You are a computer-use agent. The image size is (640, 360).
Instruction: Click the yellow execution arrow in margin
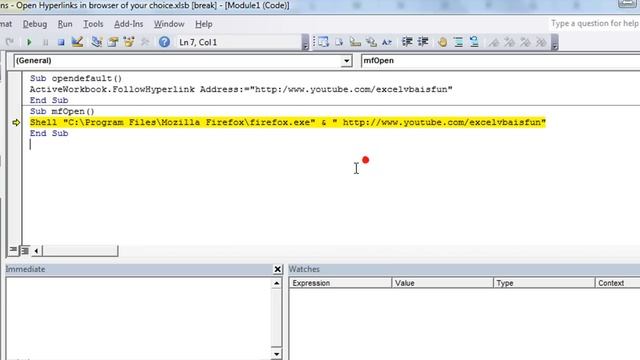(x=16, y=122)
